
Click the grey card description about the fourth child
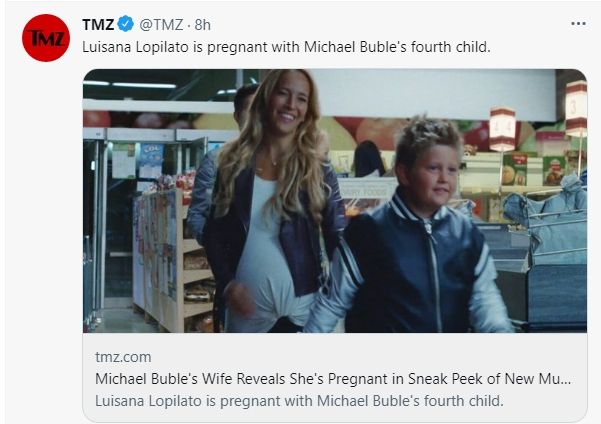pyautogui.click(x=299, y=401)
